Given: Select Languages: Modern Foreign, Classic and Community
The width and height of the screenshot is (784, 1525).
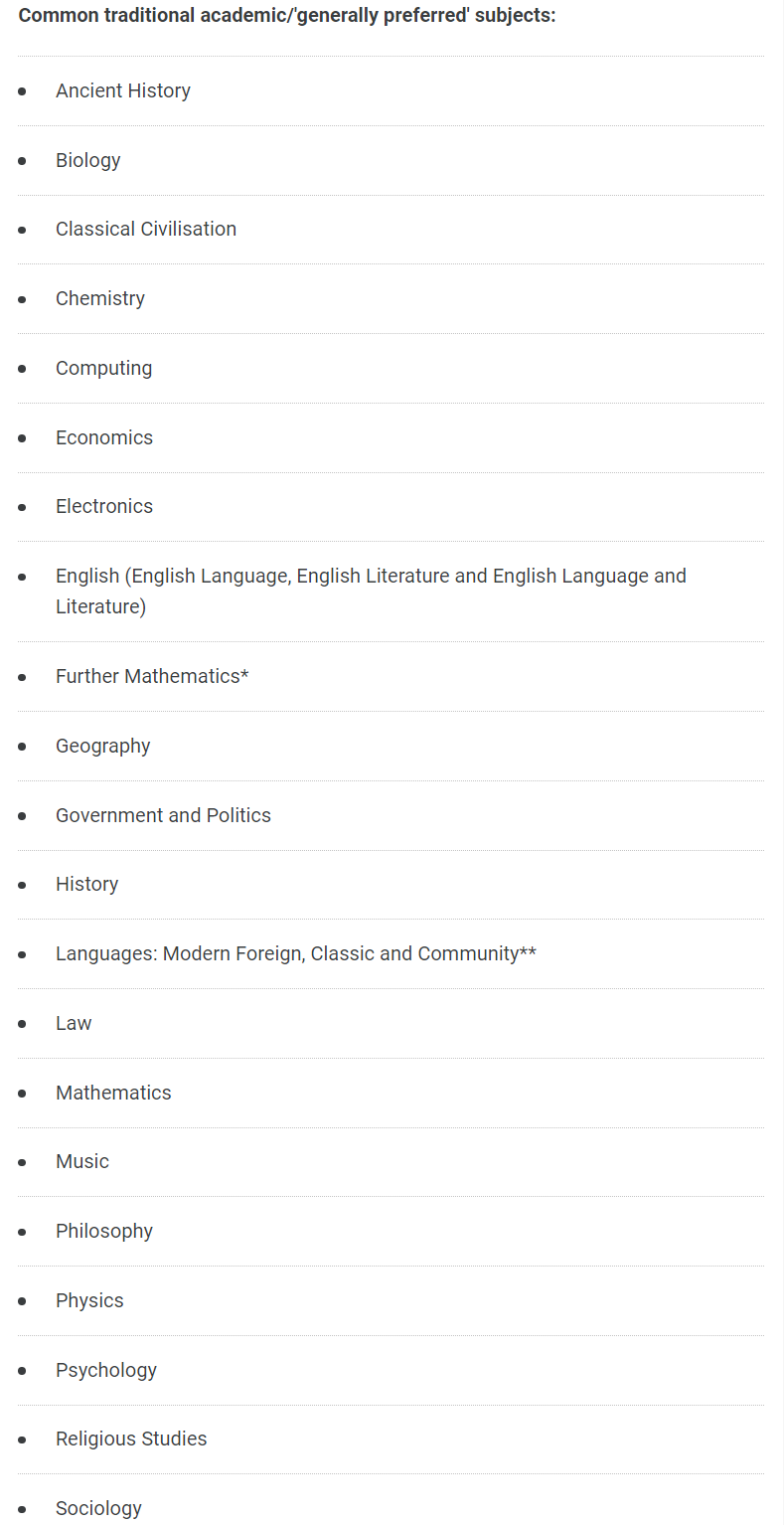Looking at the screenshot, I should (296, 953).
